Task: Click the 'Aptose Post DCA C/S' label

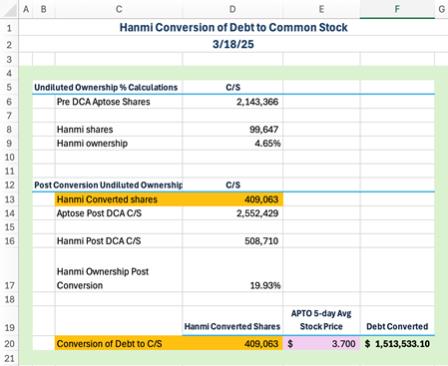Action: (119, 213)
